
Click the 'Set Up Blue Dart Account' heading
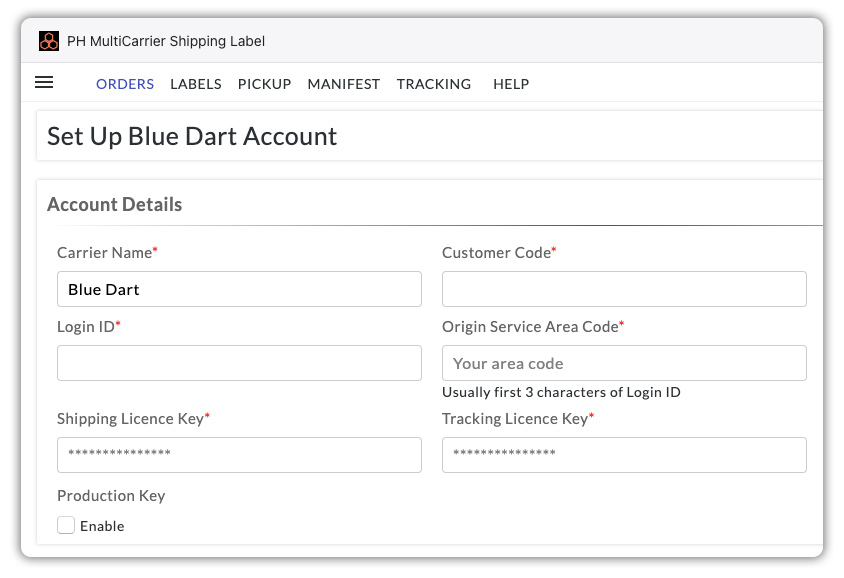[192, 137]
